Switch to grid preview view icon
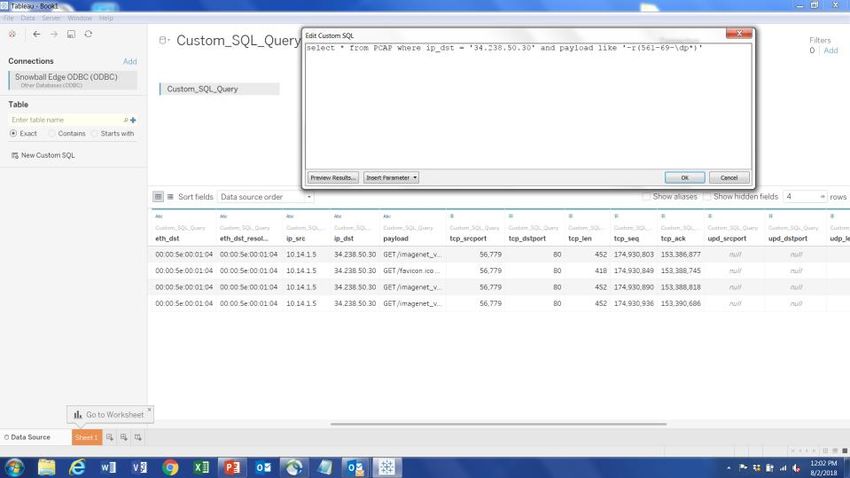The height and width of the screenshot is (478, 850). [x=158, y=197]
